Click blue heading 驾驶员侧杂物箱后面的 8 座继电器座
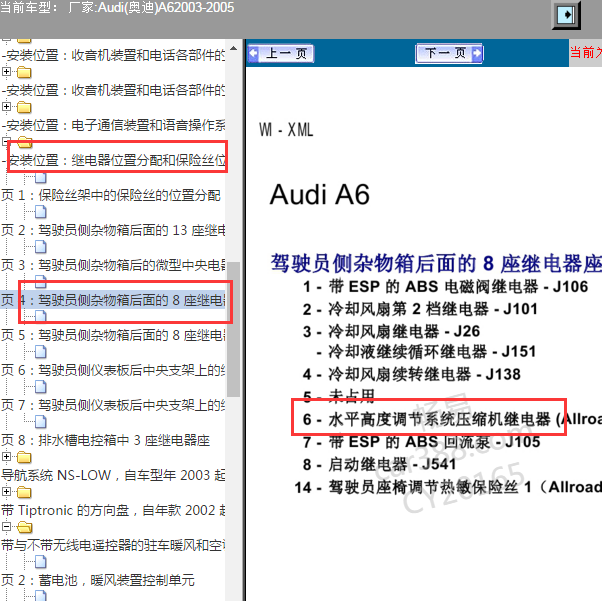The height and width of the screenshot is (601, 602). [x=436, y=263]
